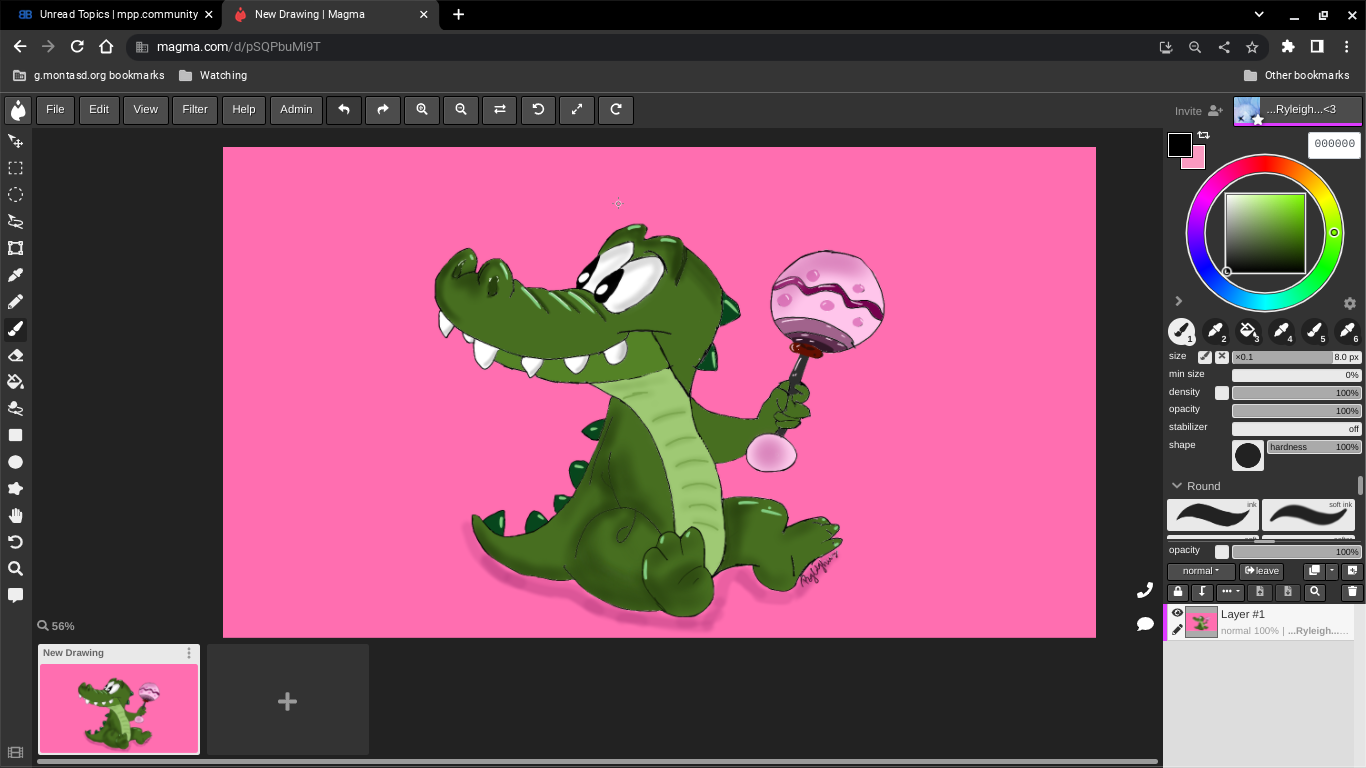Open the View menu
The height and width of the screenshot is (768, 1366).
[x=145, y=110]
